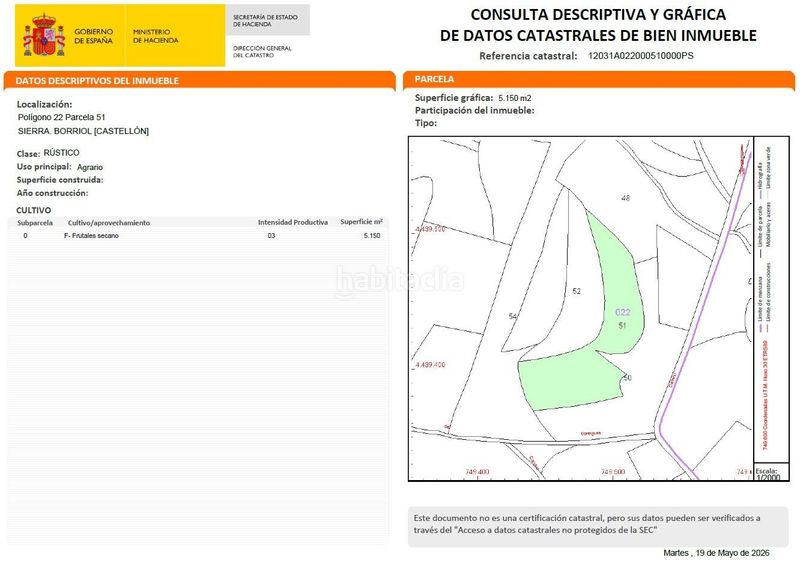Click parcel number 48 on the map

[626, 198]
